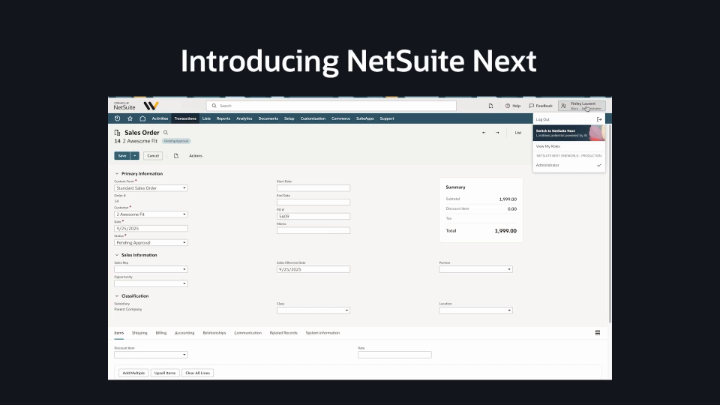Switch to the Billing subtab
The image size is (720, 405).
161,333
